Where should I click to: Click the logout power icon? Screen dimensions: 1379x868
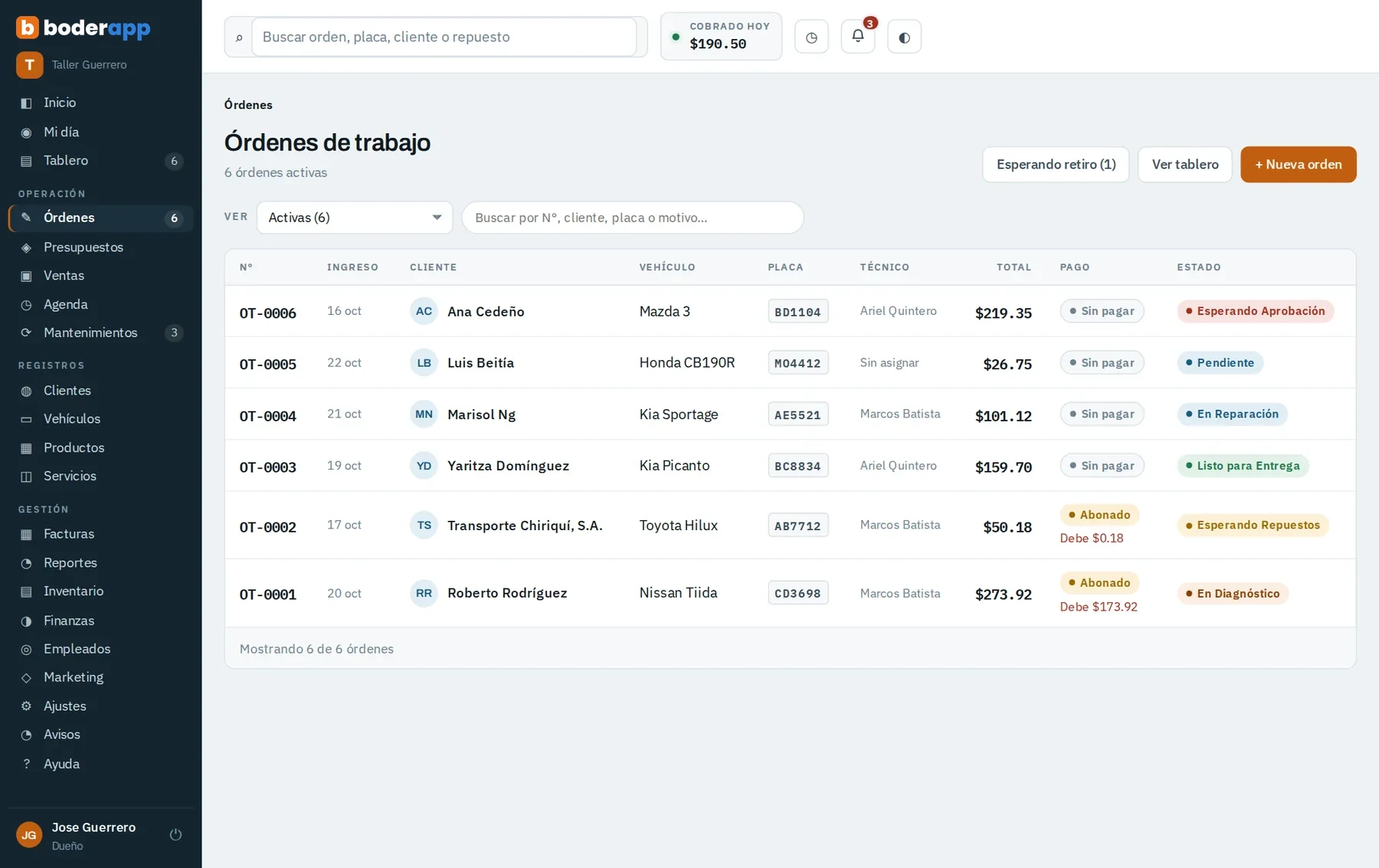[175, 834]
